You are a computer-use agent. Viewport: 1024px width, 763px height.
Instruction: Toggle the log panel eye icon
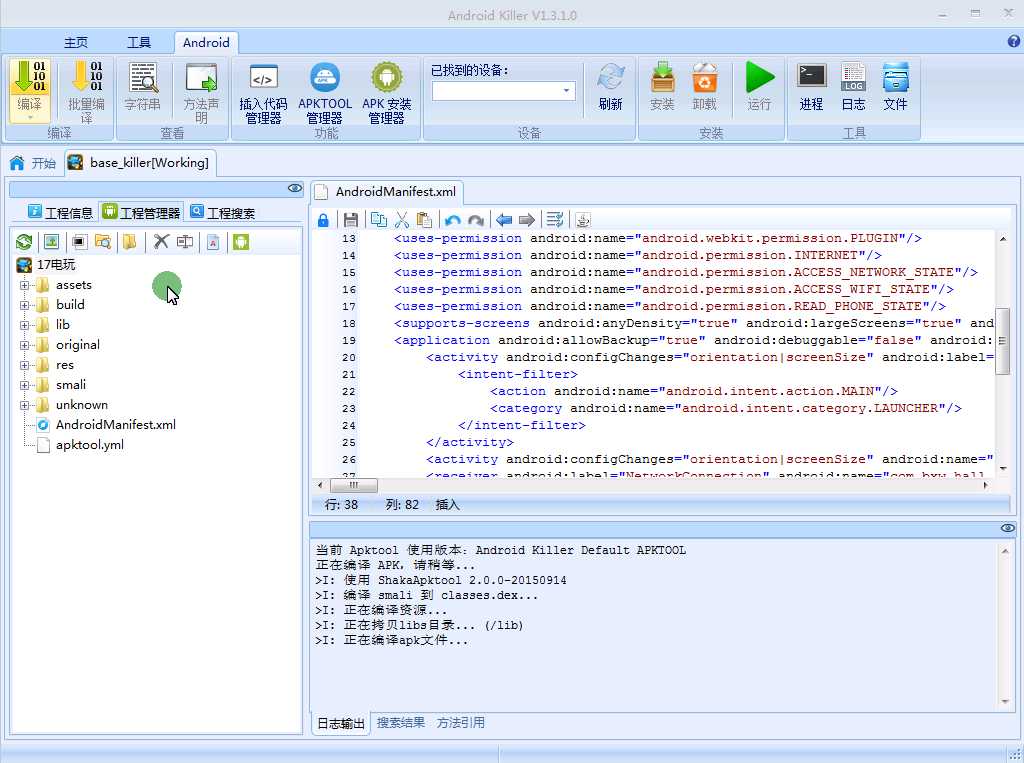pyautogui.click(x=1008, y=528)
